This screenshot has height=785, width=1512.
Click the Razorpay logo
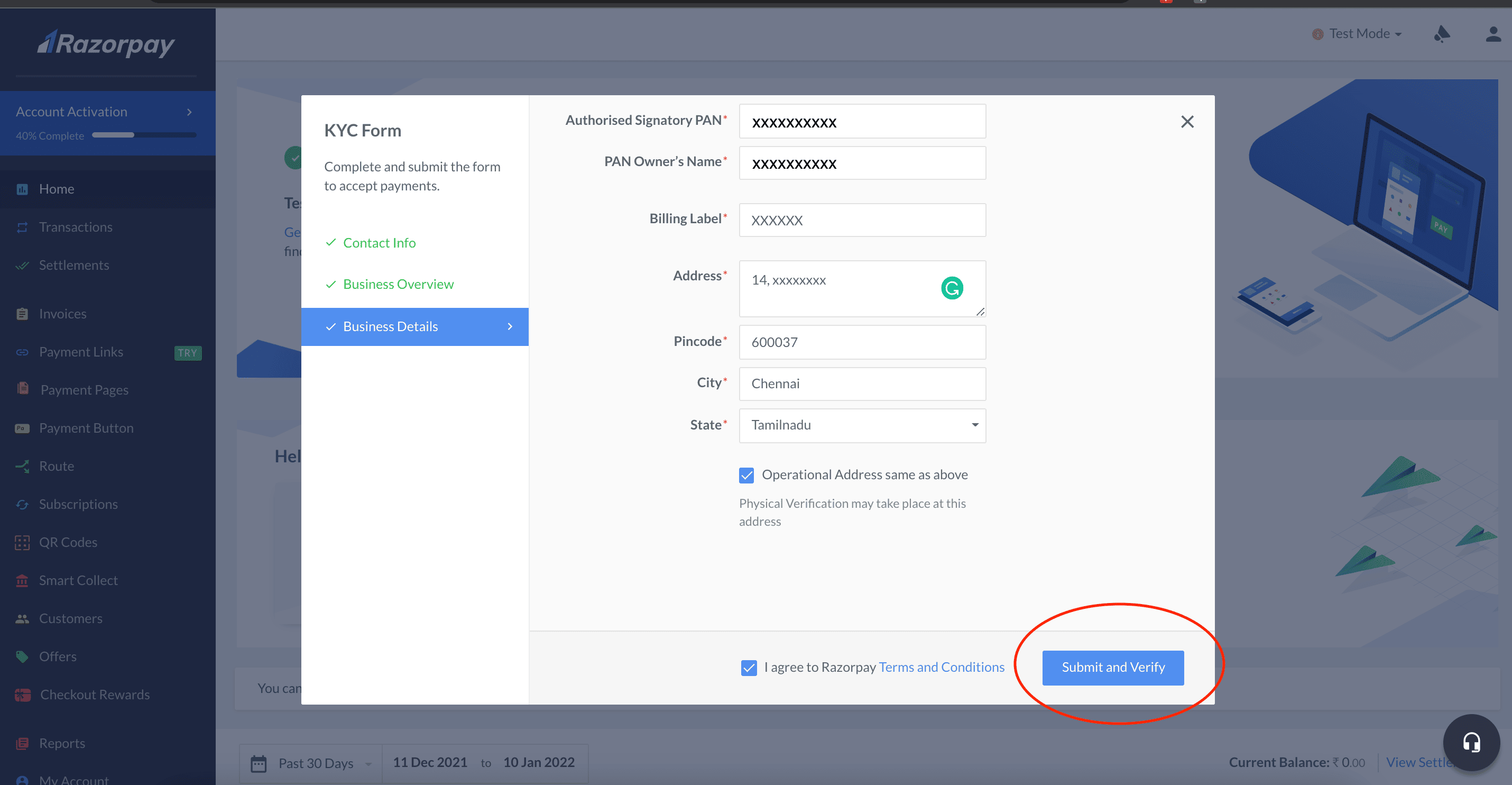[106, 44]
